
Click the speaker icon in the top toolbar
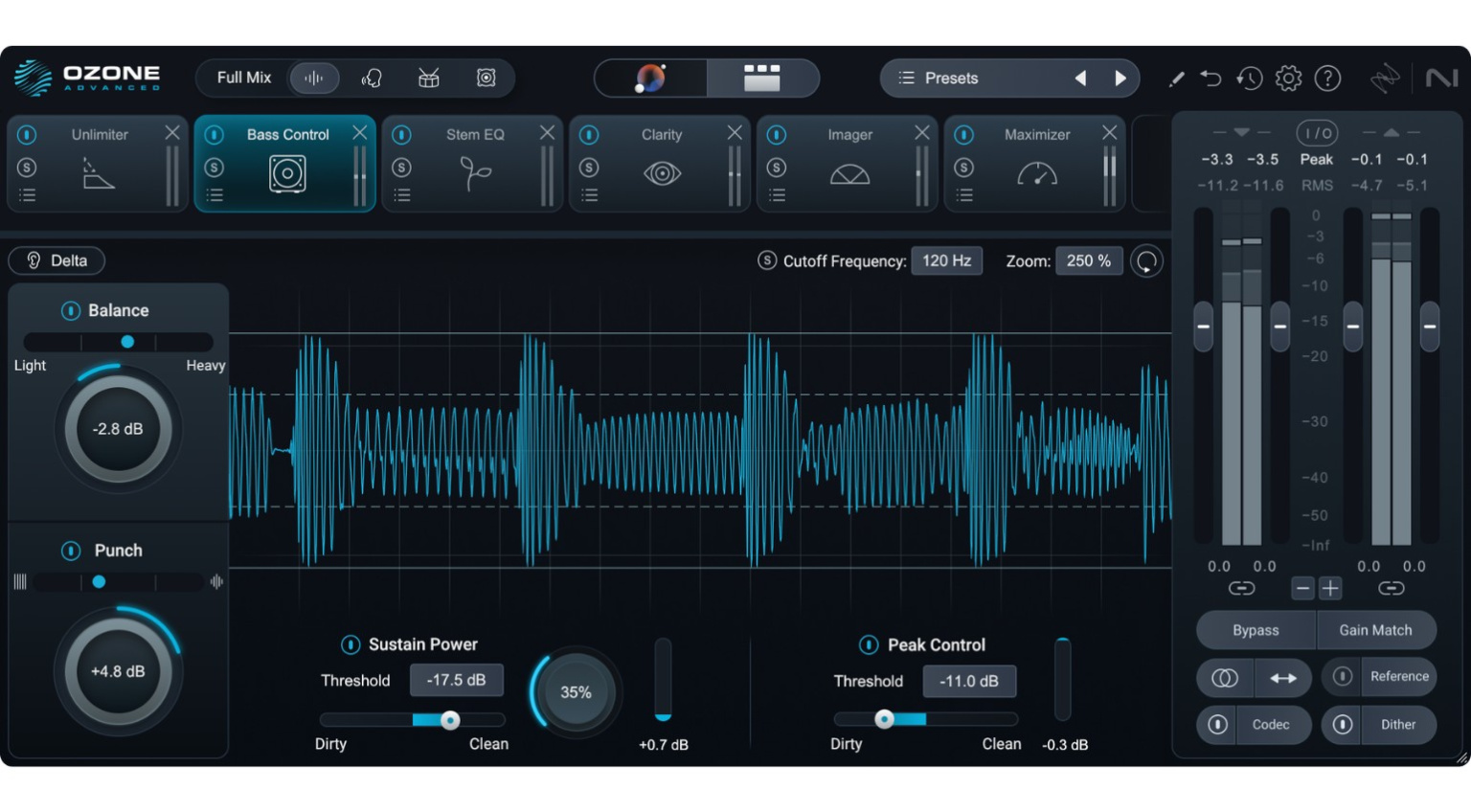click(x=486, y=78)
